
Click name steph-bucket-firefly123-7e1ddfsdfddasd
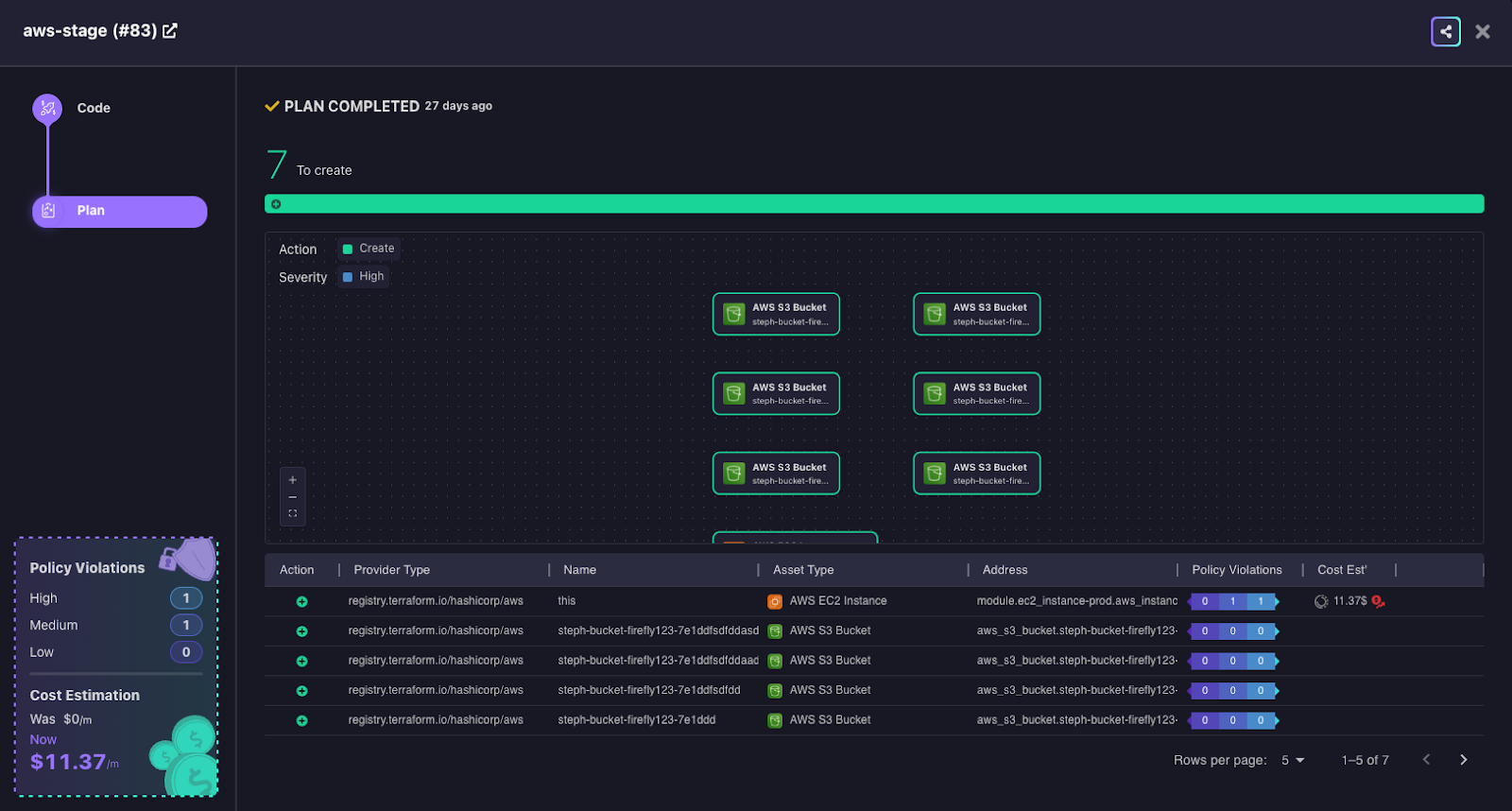pos(659,630)
